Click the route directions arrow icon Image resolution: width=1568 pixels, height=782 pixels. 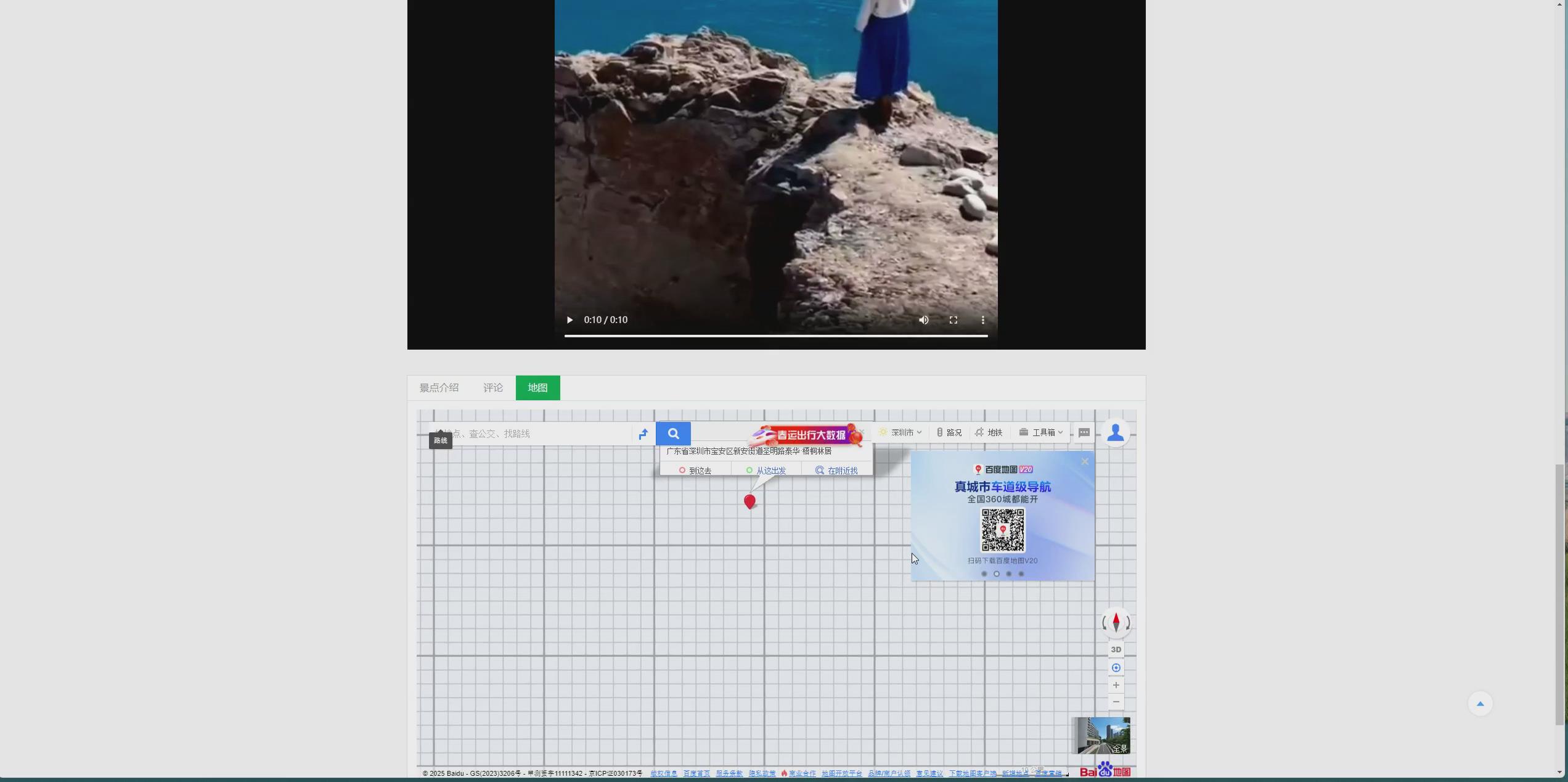[643, 434]
